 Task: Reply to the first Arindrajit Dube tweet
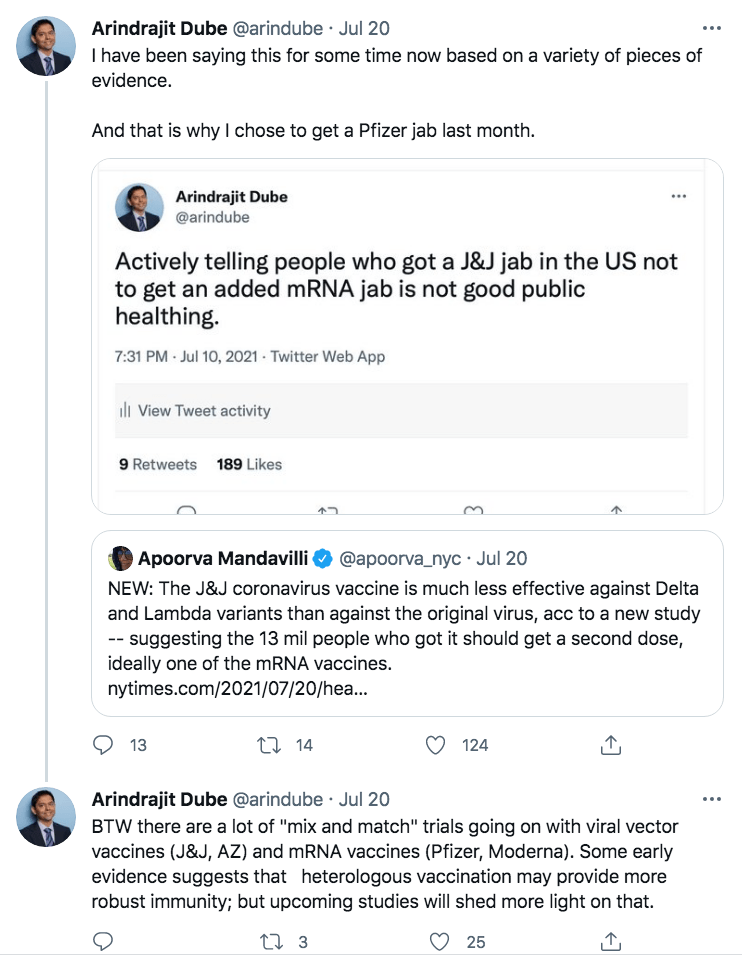pos(103,745)
